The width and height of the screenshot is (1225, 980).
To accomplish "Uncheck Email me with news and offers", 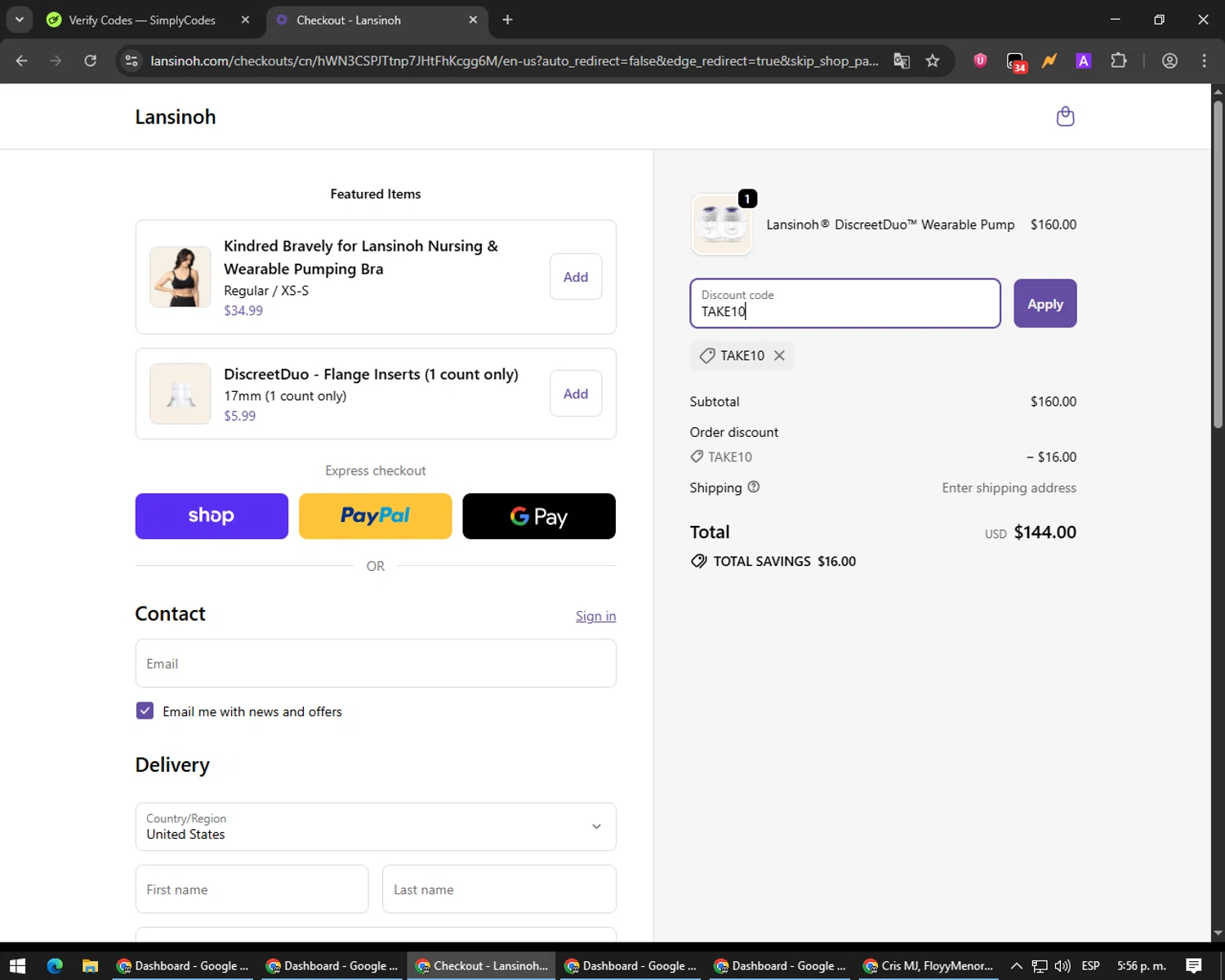I will pyautogui.click(x=145, y=710).
